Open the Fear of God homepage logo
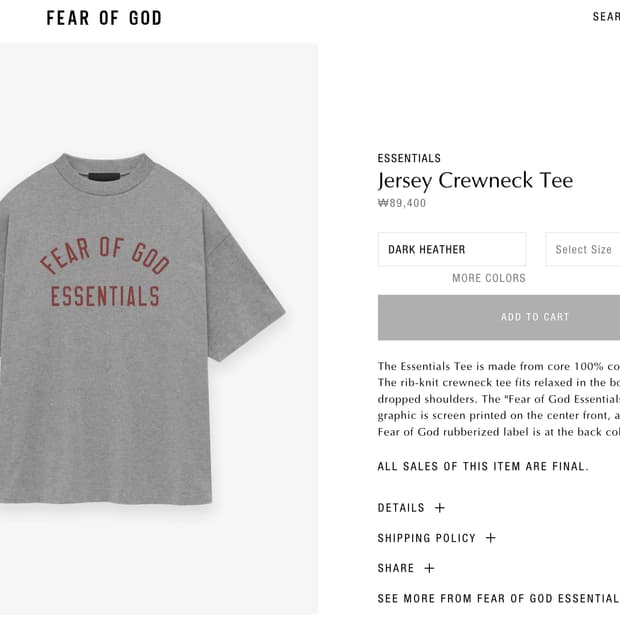620x620 pixels. [x=104, y=18]
